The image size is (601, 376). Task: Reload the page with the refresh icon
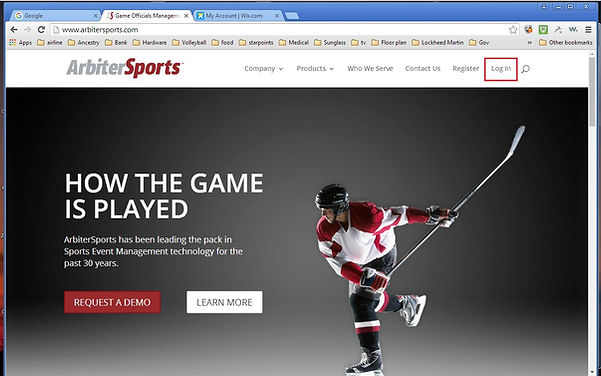tap(41, 30)
